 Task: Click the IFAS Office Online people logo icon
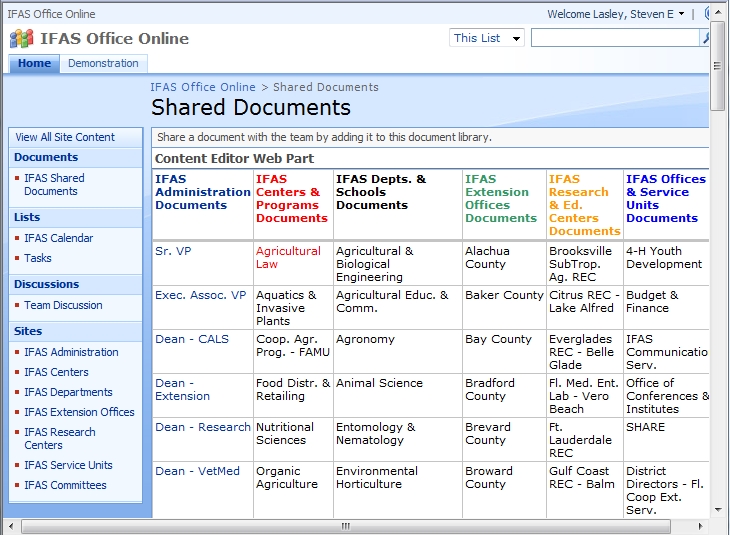click(21, 38)
